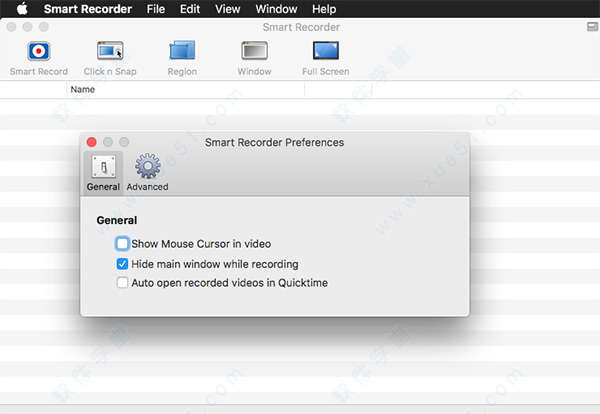Screen dimensions: 600x414
Task: Open the View menu
Action: (x=228, y=9)
